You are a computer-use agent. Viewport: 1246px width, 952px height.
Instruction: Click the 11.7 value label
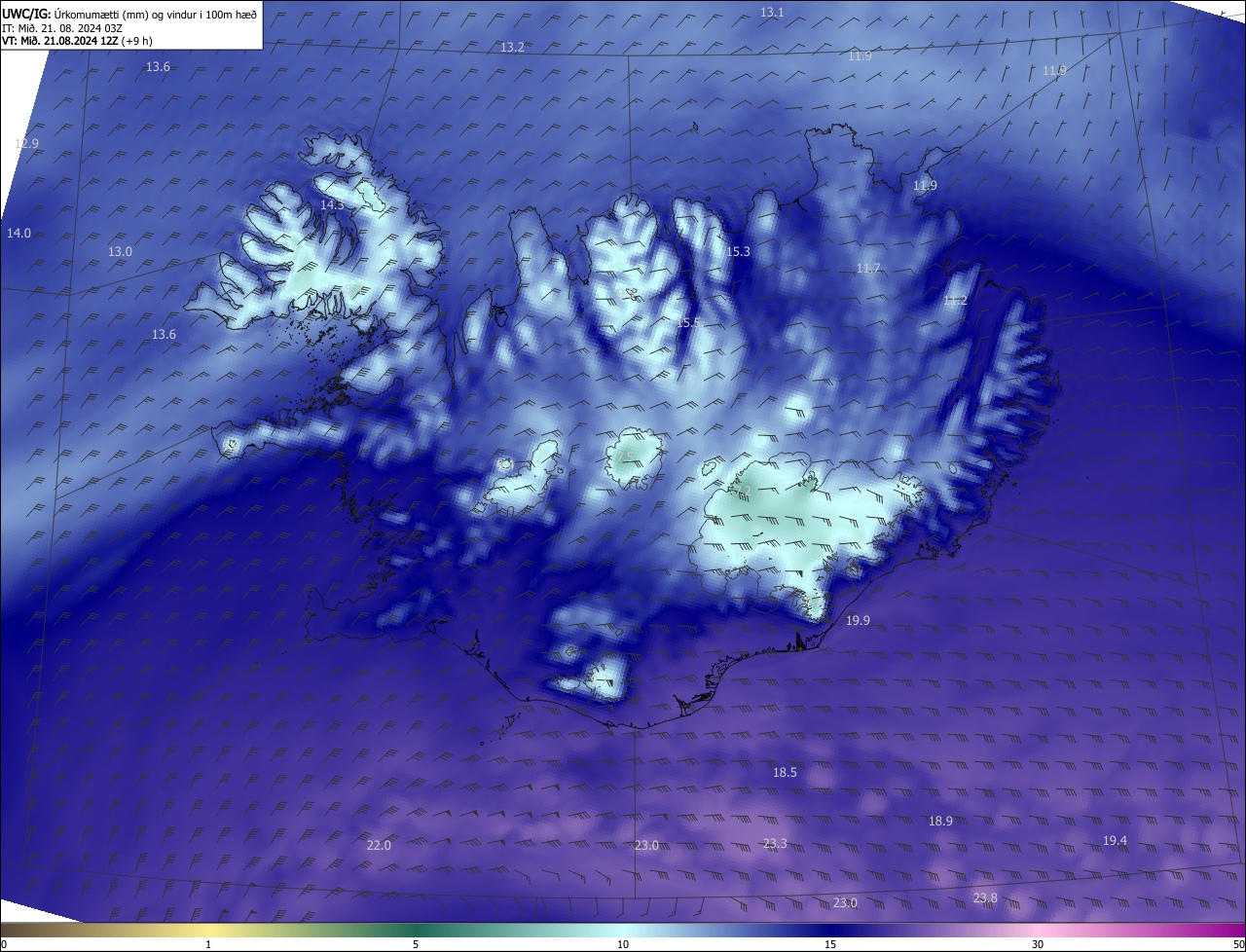[868, 268]
